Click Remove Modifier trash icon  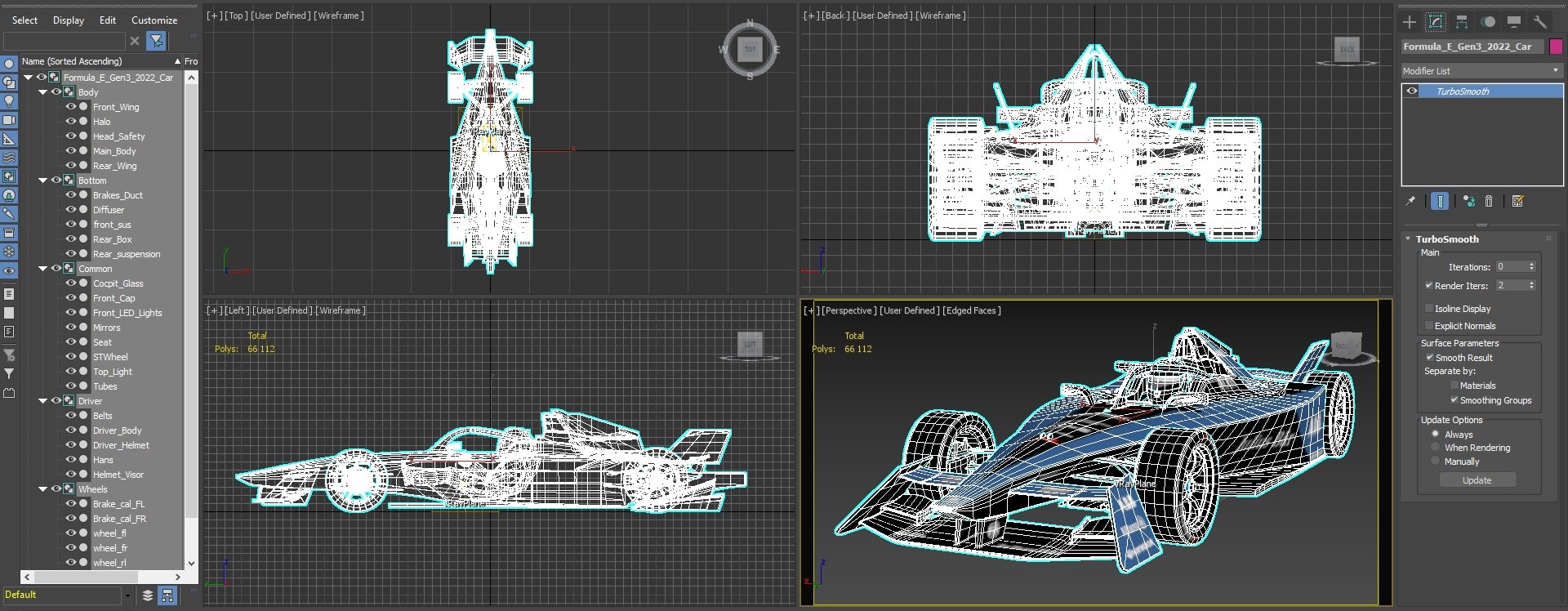pyautogui.click(x=1489, y=201)
